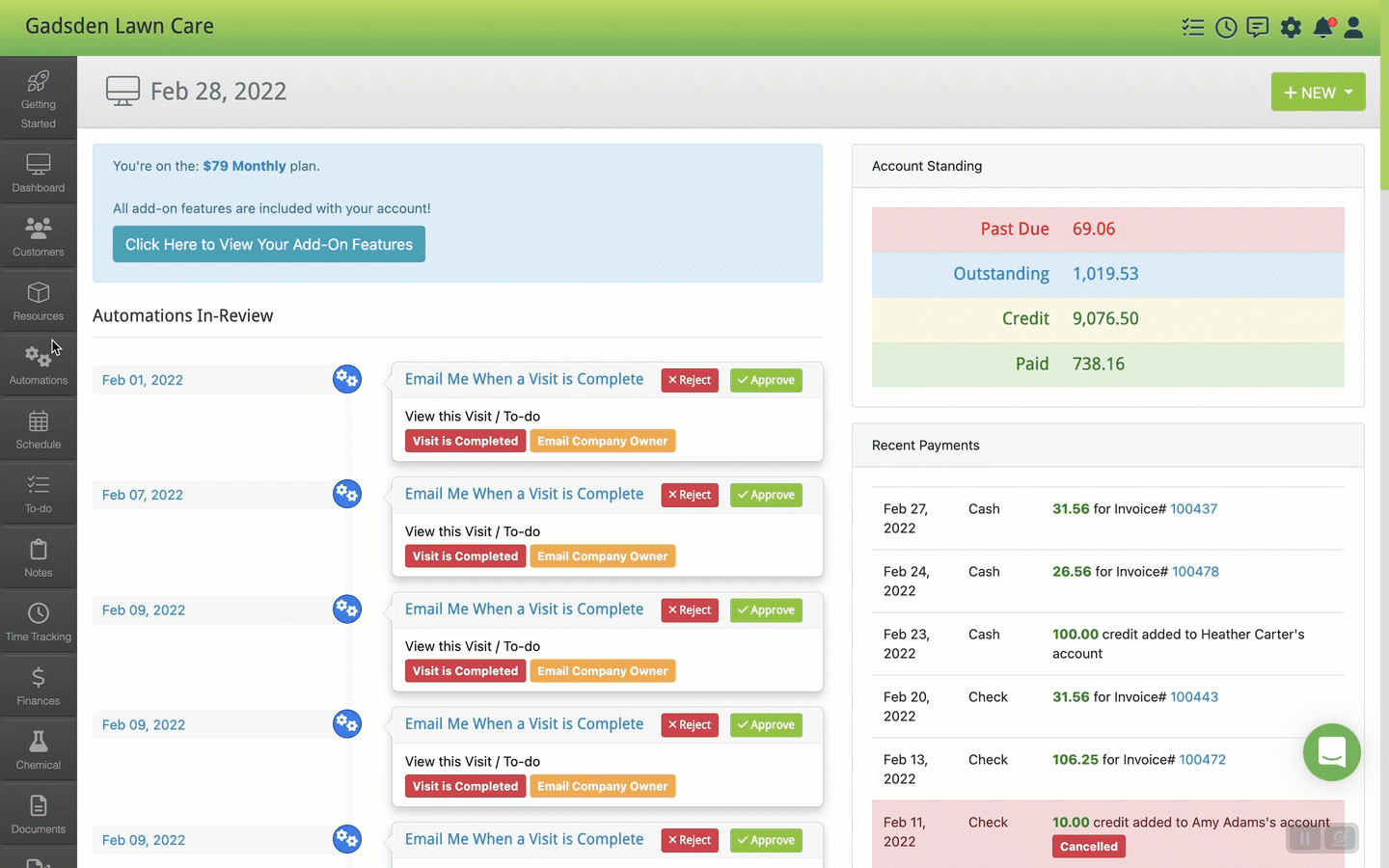The image size is (1389, 868).
Task: Approve the Feb 01, 2022 automation
Action: pos(766,380)
